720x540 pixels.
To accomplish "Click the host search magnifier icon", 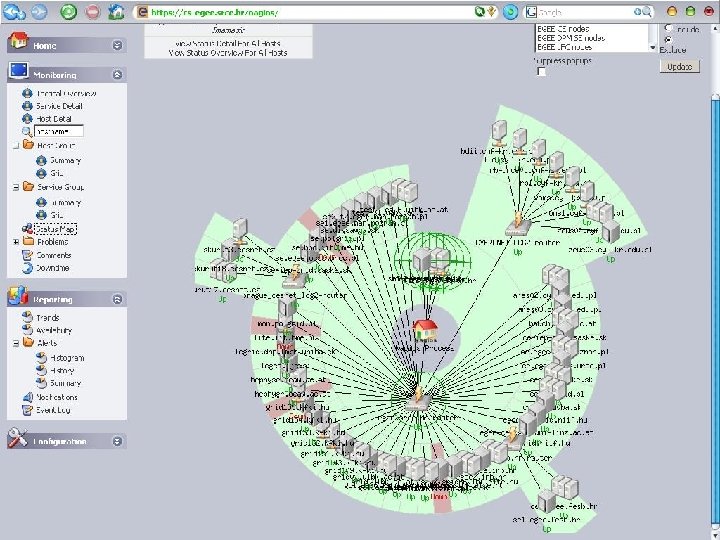I will 27,131.
